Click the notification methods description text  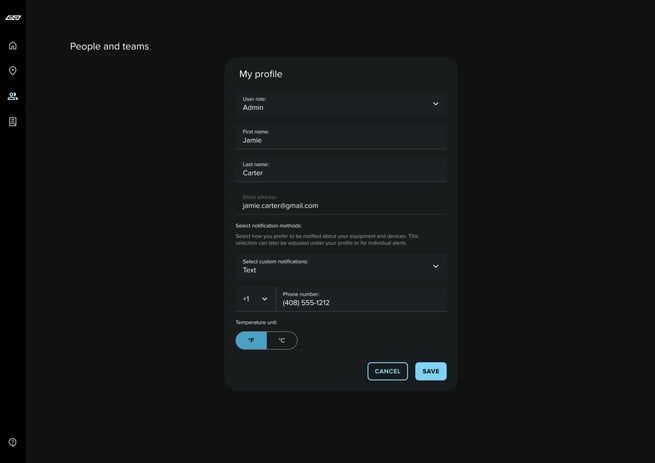(x=327, y=240)
